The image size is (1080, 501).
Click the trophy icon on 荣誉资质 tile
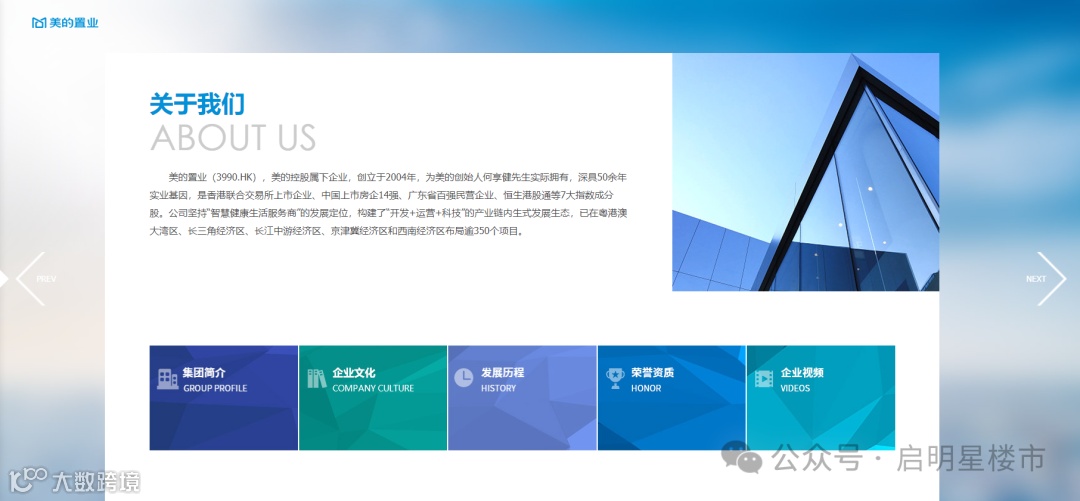[x=615, y=378]
